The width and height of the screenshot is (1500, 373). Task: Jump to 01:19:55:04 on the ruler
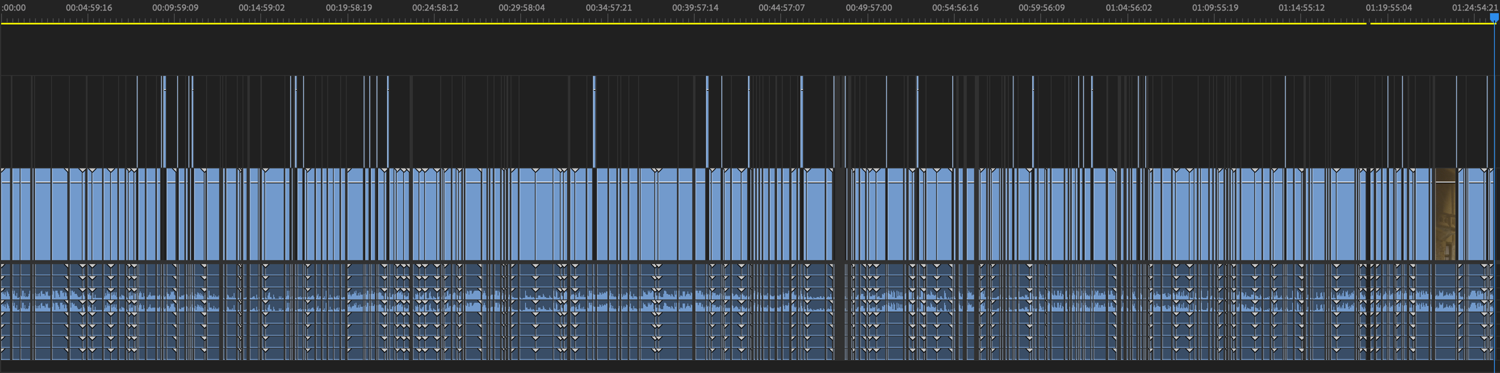(1389, 7)
